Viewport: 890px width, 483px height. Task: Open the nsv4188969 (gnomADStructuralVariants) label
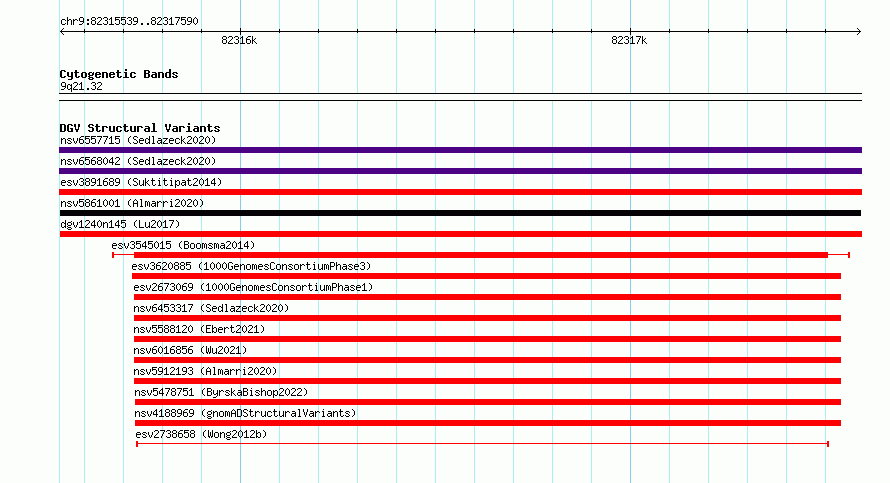coord(245,413)
